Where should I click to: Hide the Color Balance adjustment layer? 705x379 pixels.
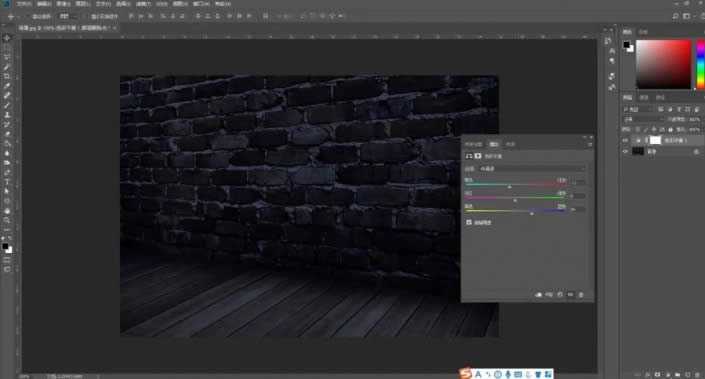(x=625, y=140)
